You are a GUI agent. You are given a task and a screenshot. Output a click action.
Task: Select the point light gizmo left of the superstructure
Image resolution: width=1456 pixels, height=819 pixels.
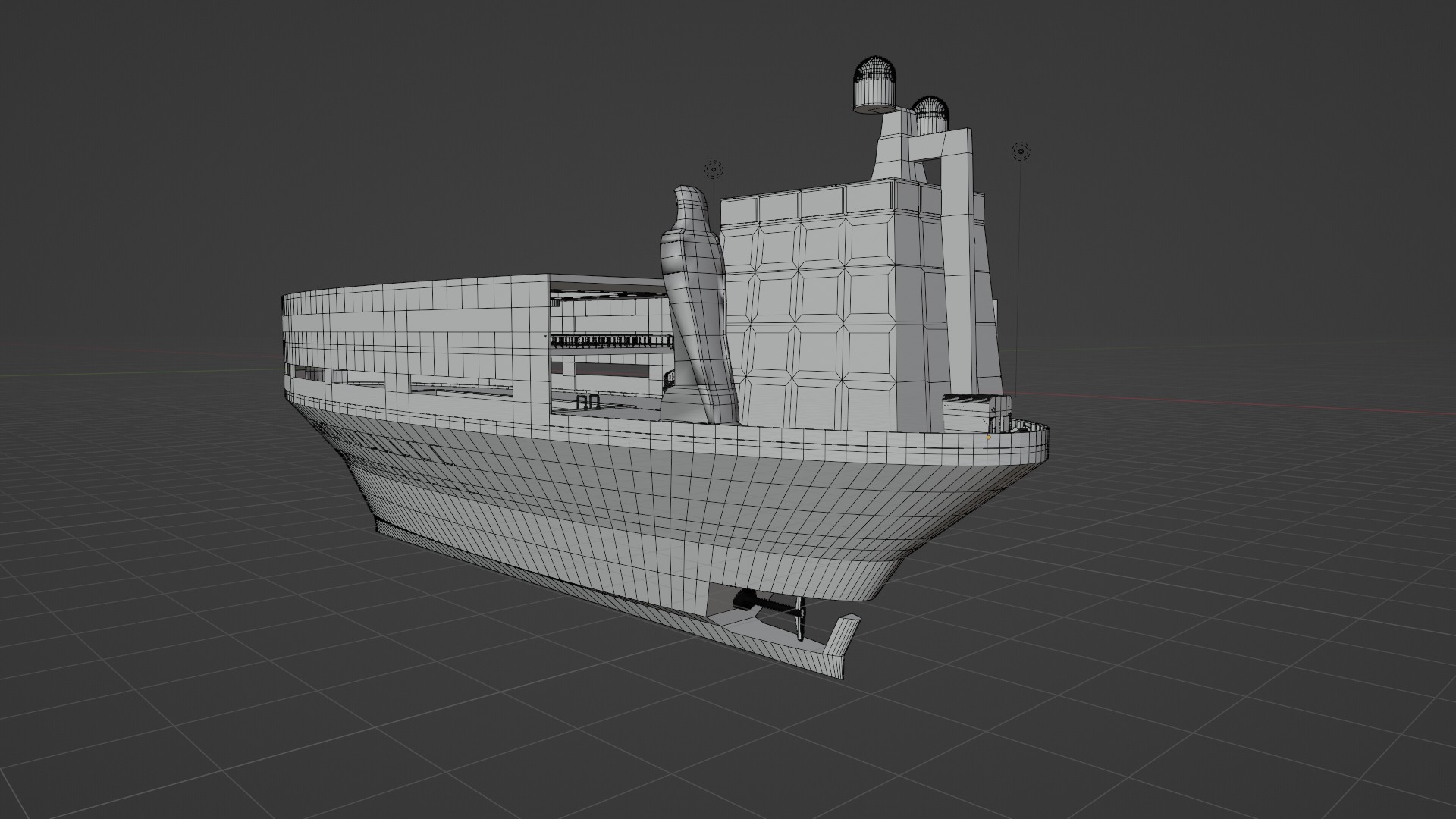pyautogui.click(x=713, y=168)
